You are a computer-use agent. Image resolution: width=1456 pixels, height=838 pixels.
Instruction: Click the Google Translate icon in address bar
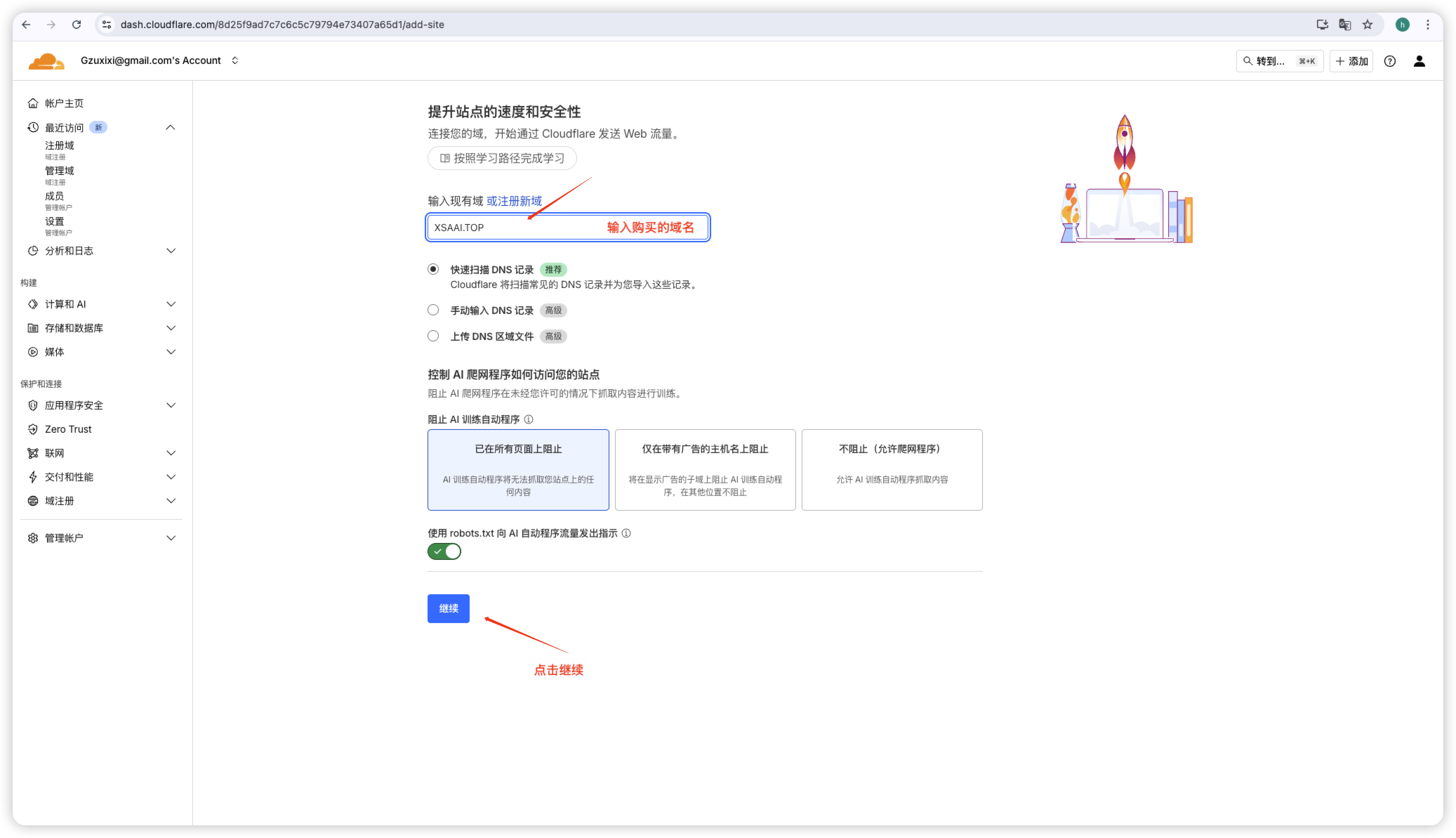1344,25
